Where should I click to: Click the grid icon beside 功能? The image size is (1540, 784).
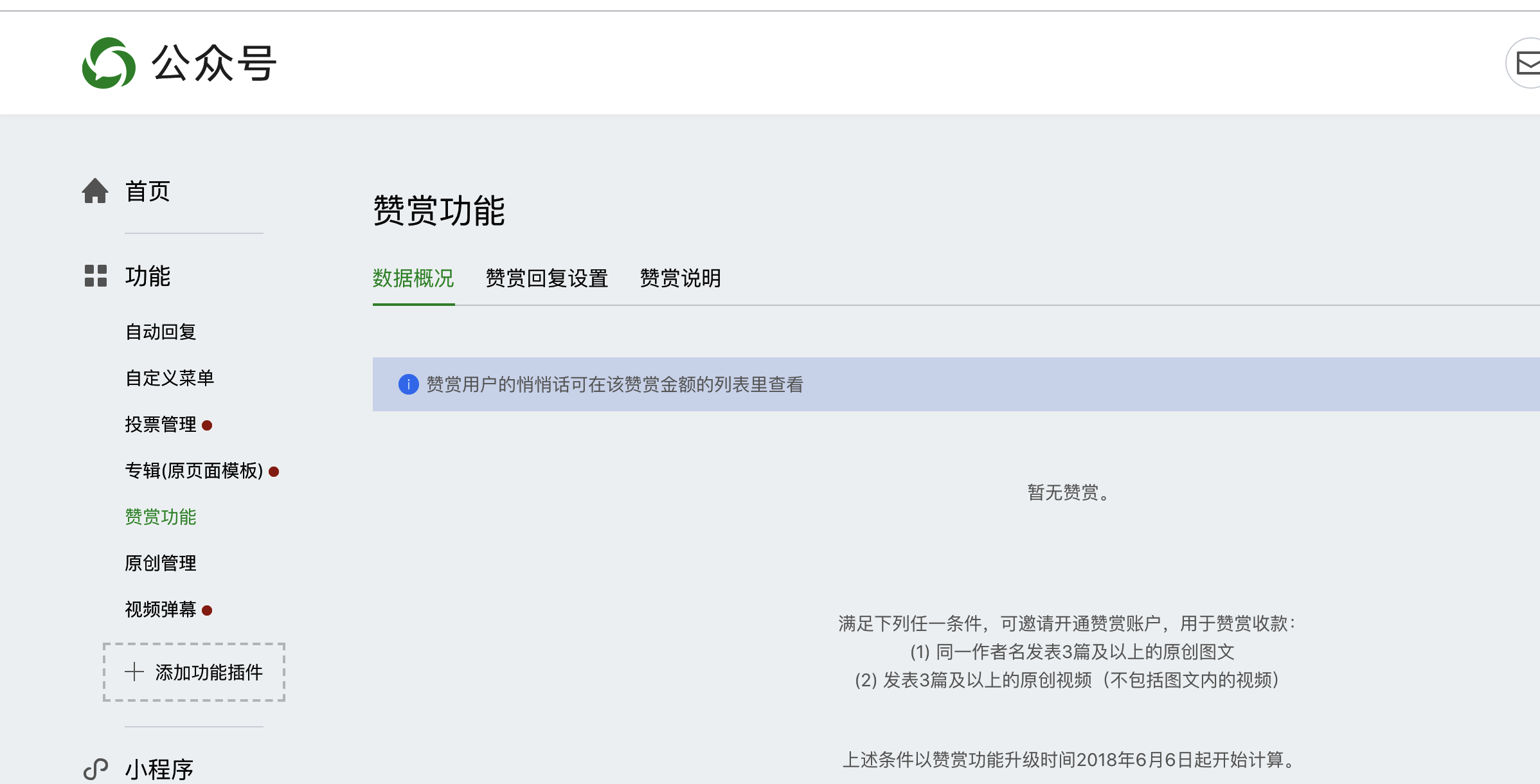[x=95, y=276]
